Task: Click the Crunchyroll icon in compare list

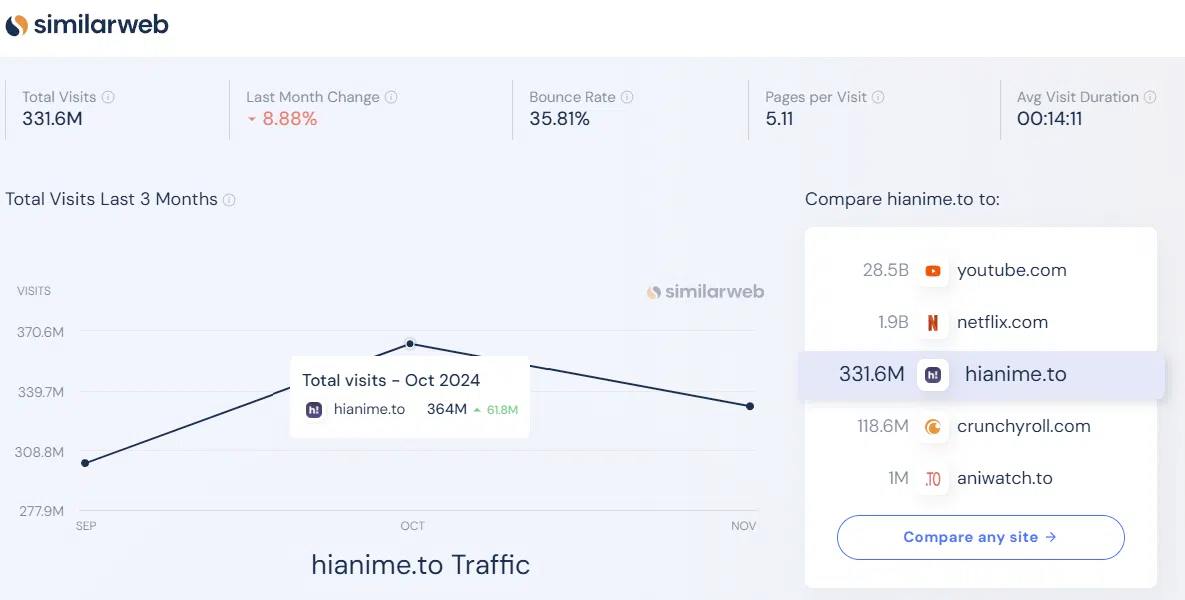Action: point(933,427)
